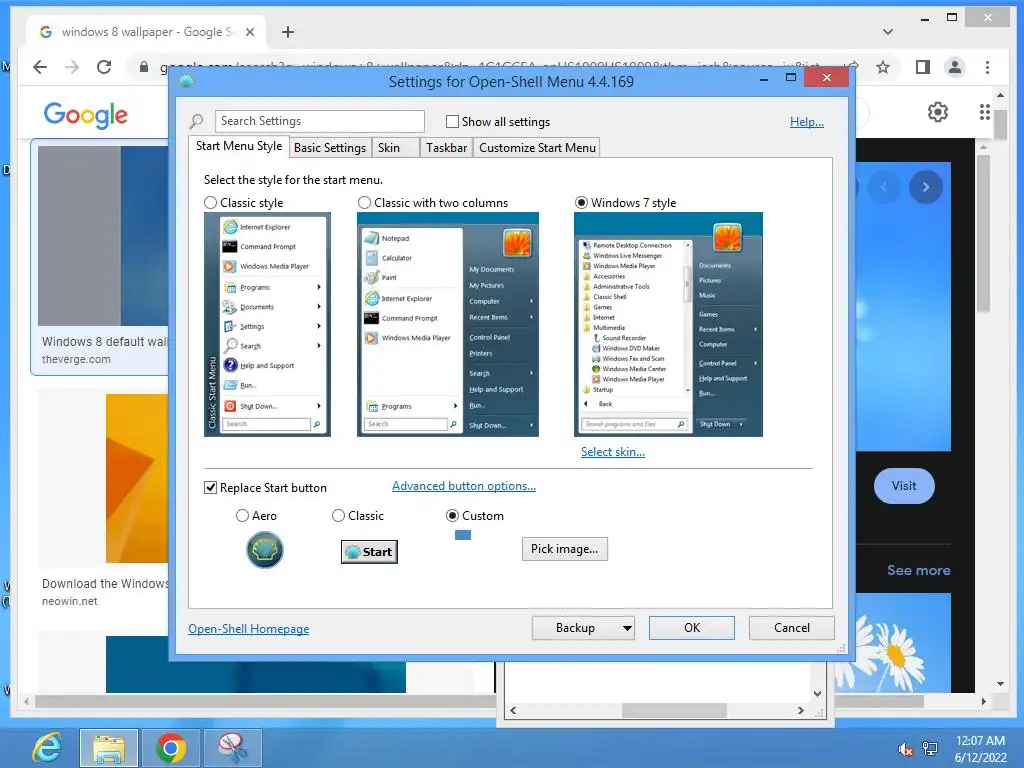
Task: Open the Backup dropdown arrow
Action: pyautogui.click(x=627, y=628)
